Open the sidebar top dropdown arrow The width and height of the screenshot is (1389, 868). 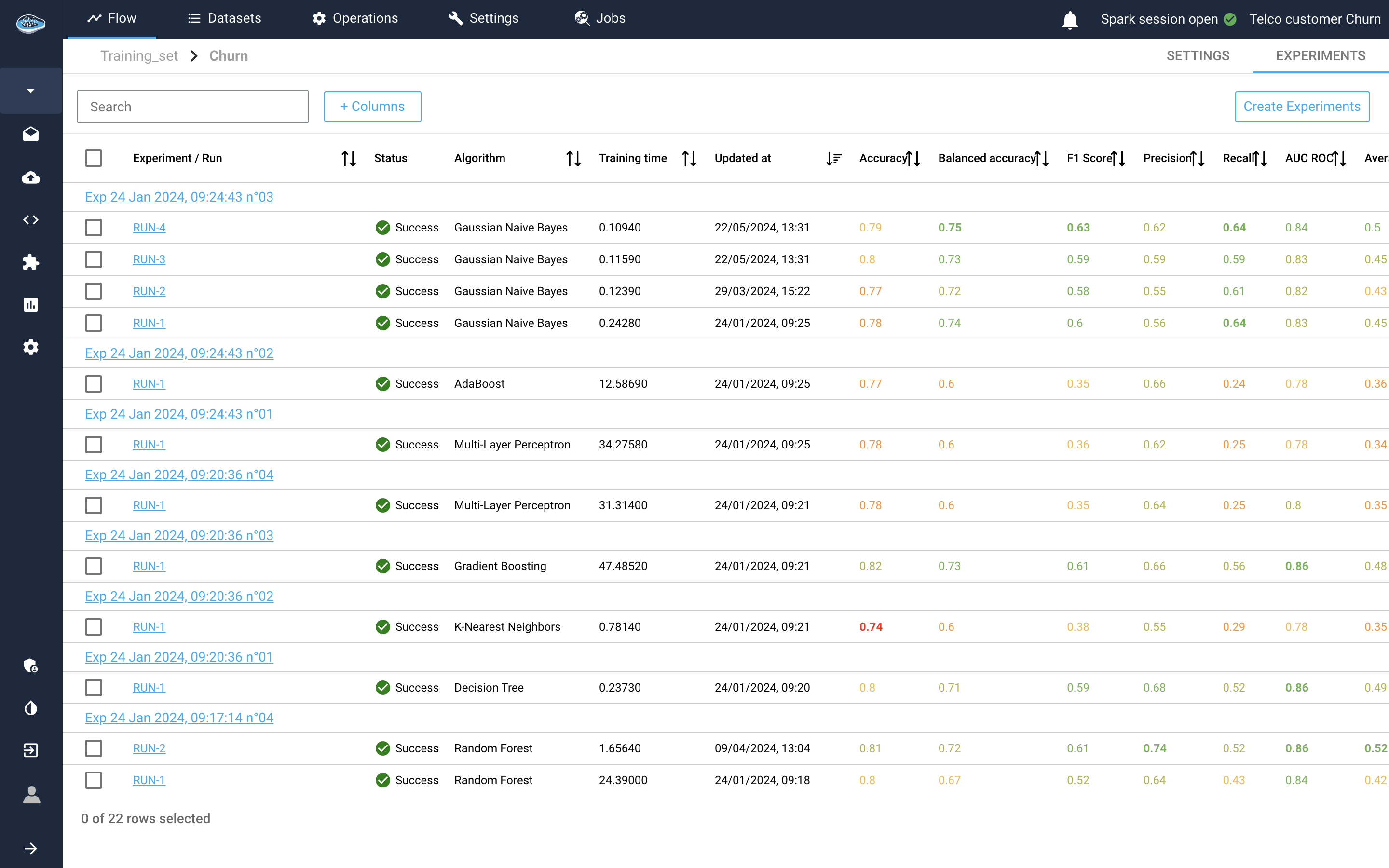pyautogui.click(x=31, y=91)
